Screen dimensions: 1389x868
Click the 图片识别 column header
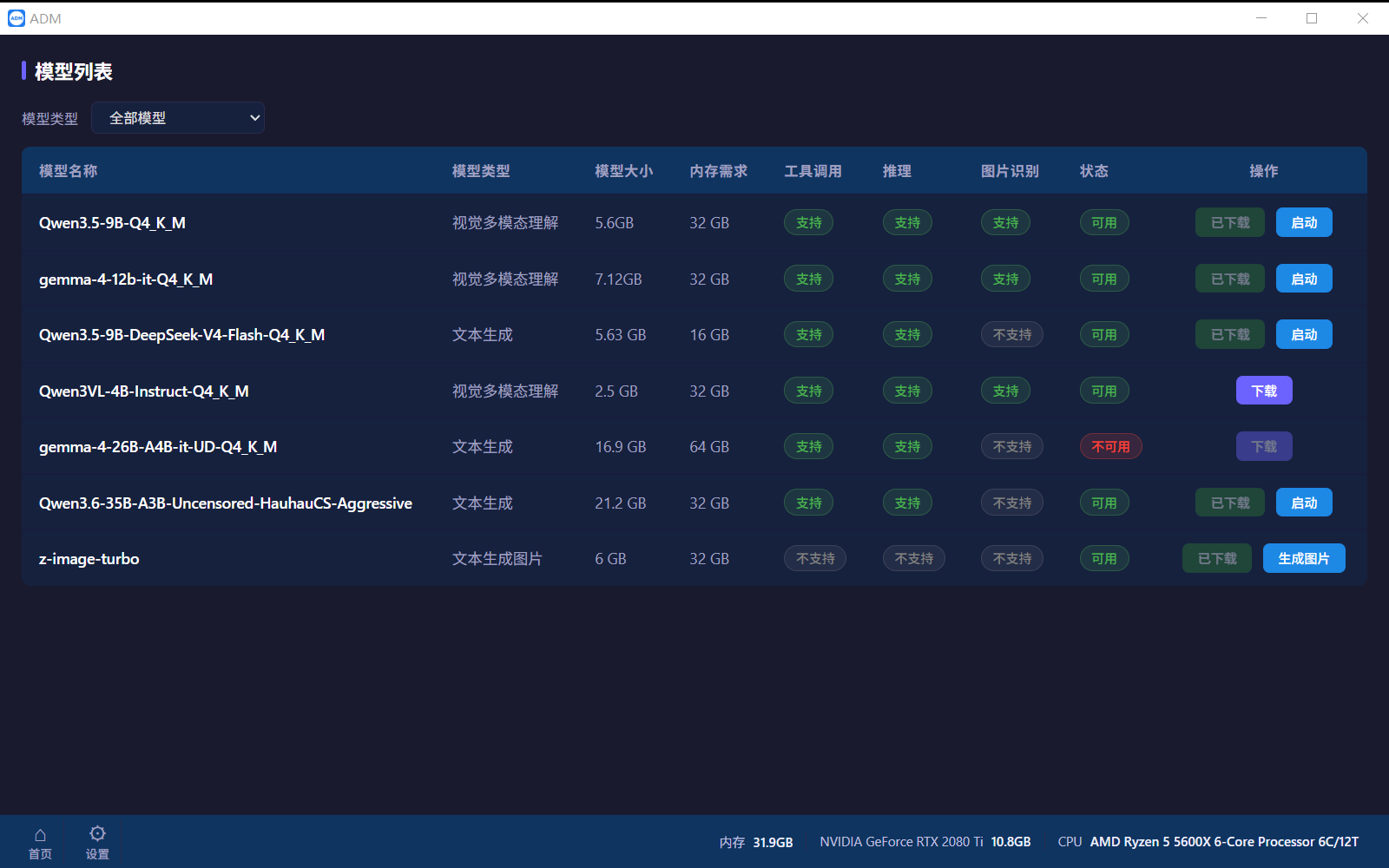[1010, 171]
